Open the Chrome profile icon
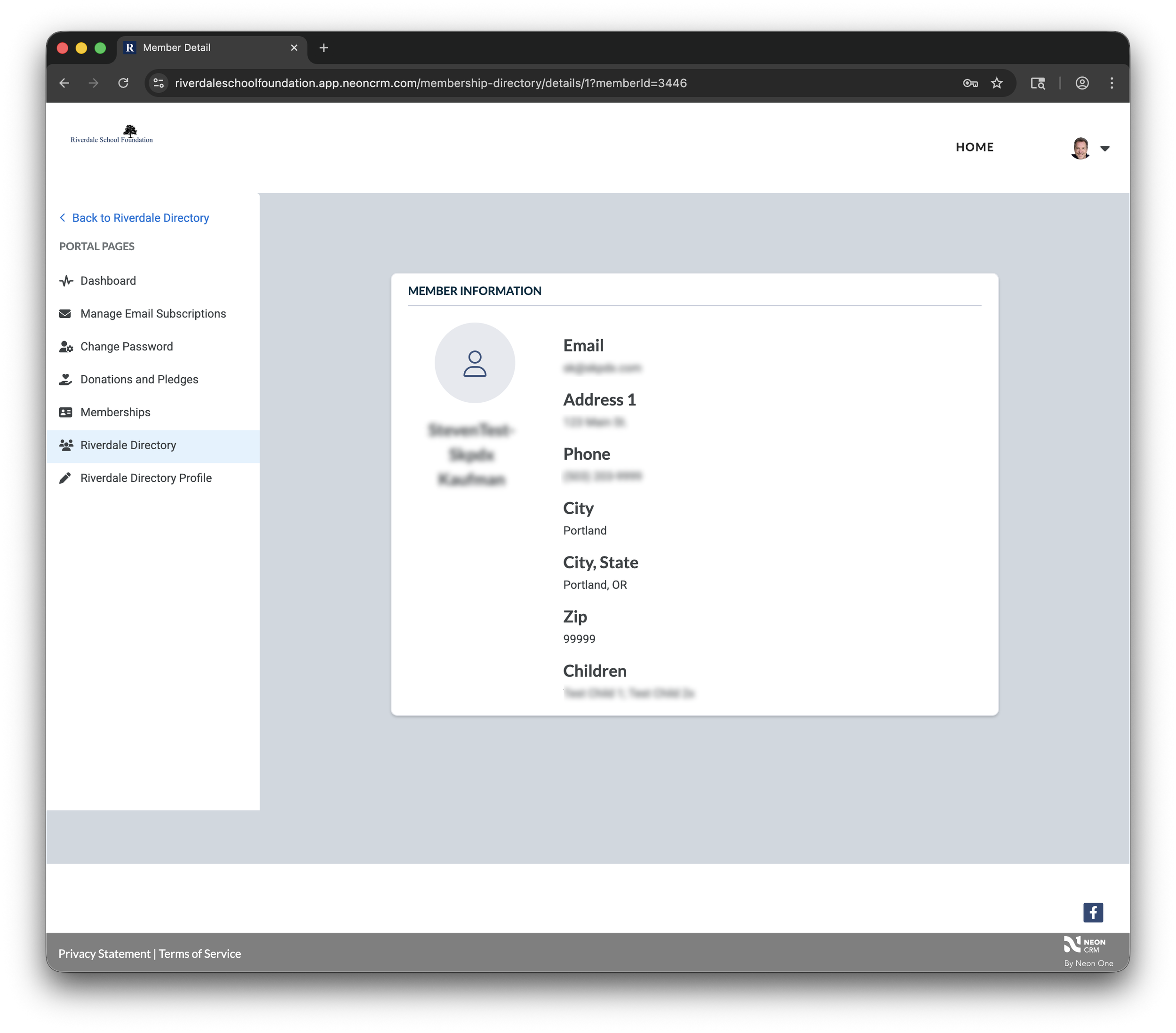Screen dimensions: 1176x1033 click(x=1081, y=83)
